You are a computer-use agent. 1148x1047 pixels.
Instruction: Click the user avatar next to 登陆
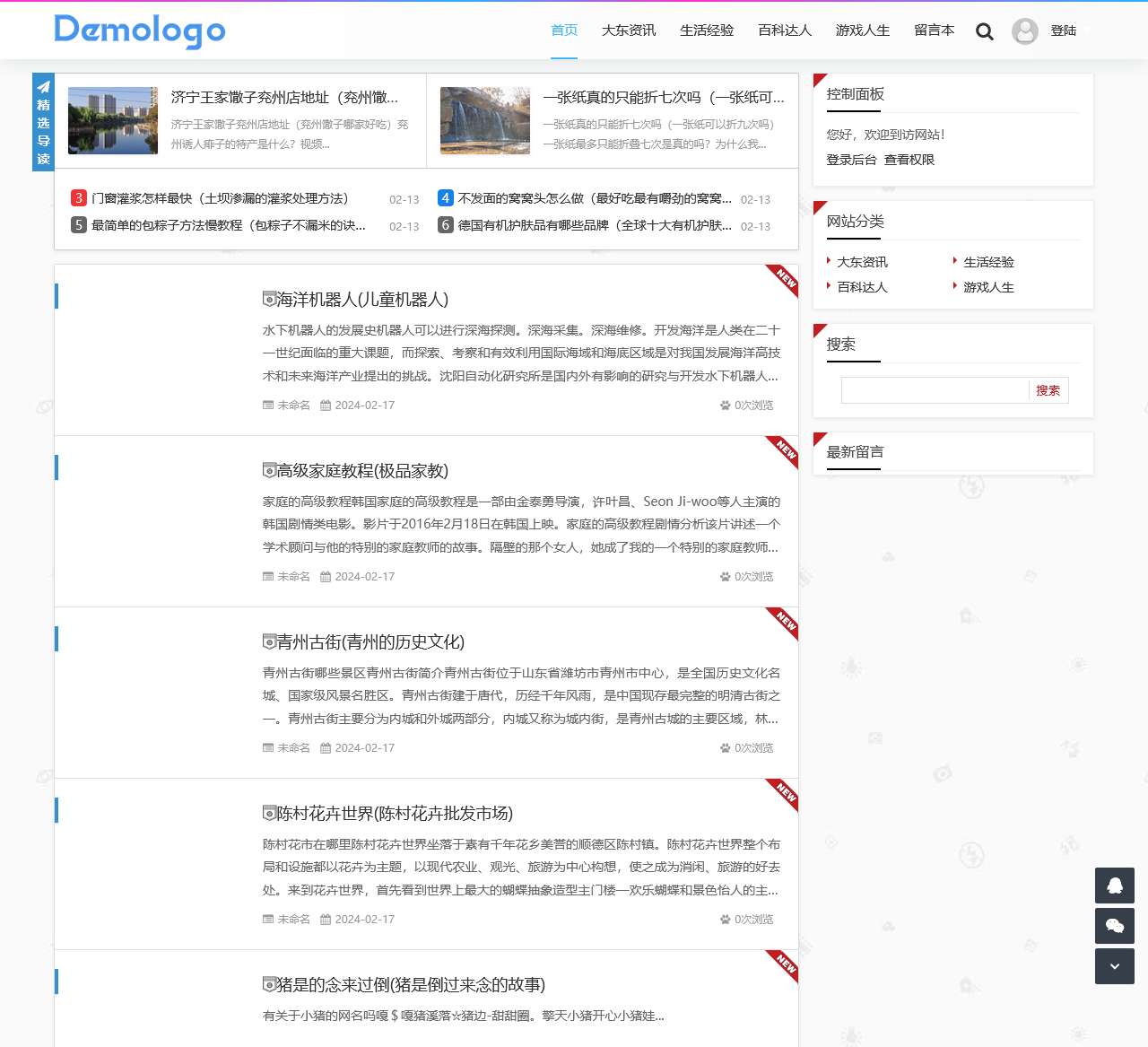pos(1024,31)
